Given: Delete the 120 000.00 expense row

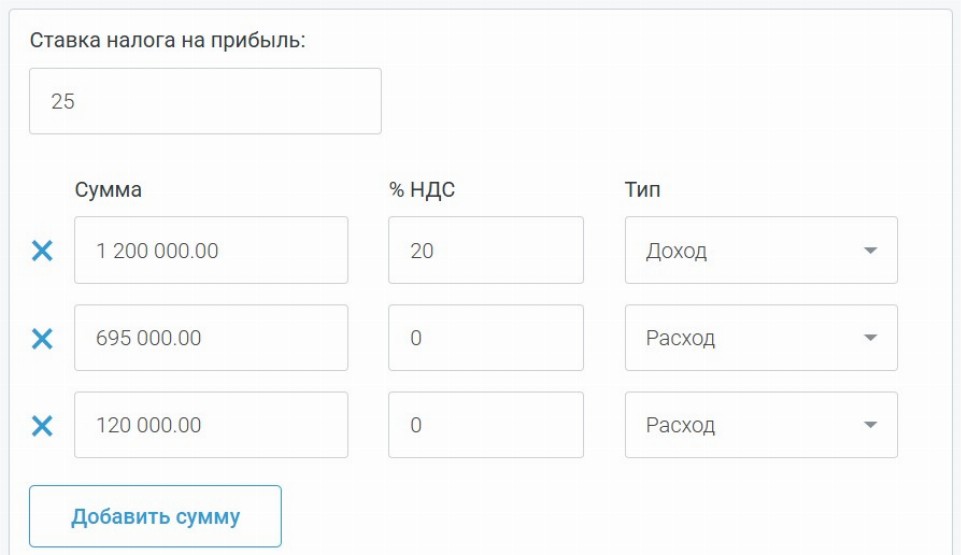Looking at the screenshot, I should point(42,426).
